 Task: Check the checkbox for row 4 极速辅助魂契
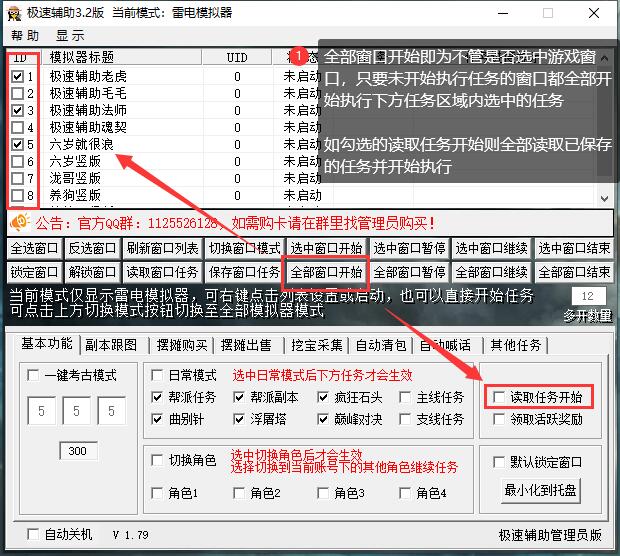pyautogui.click(x=17, y=127)
